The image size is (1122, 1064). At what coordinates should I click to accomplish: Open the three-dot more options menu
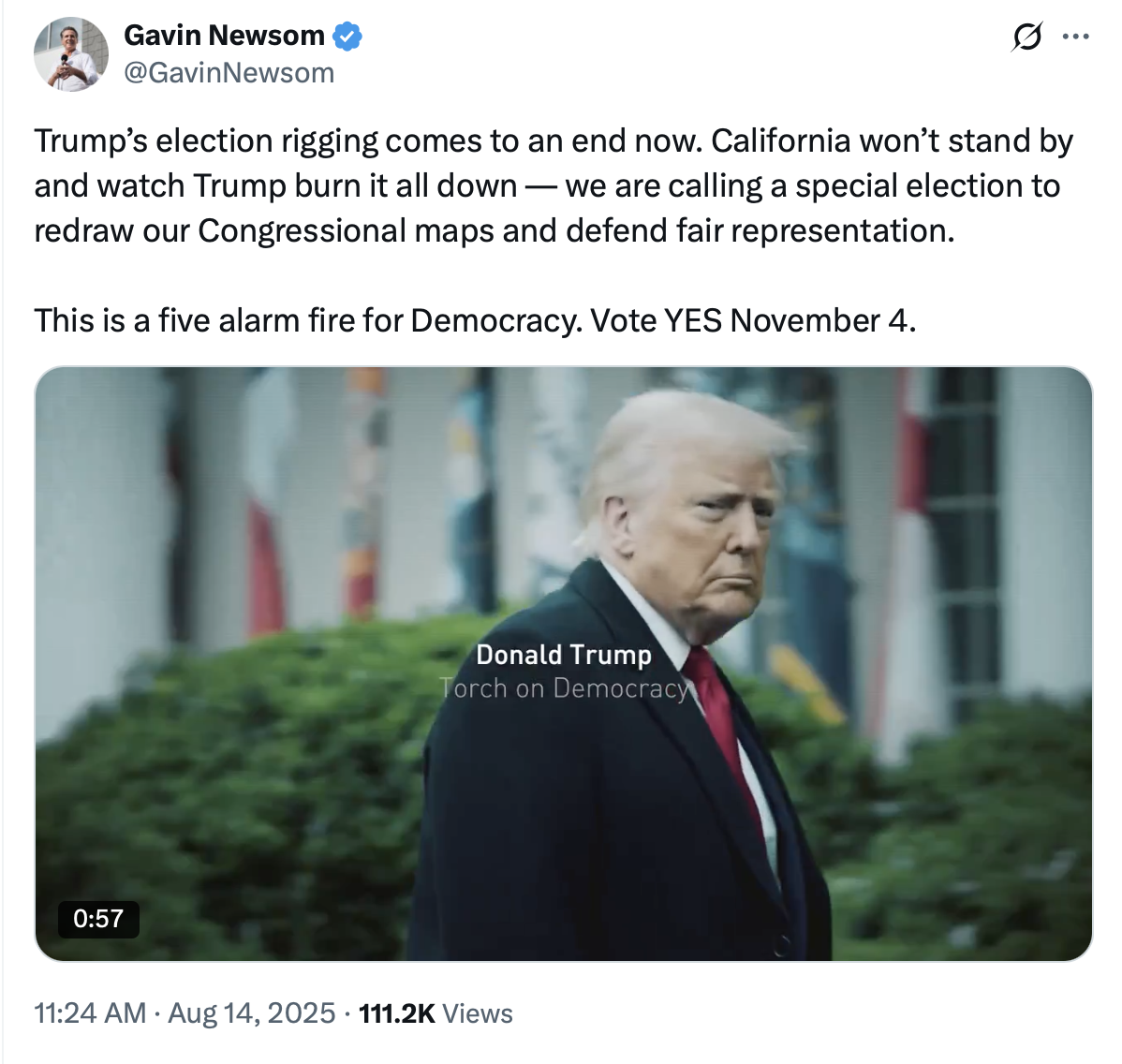pos(1075,37)
